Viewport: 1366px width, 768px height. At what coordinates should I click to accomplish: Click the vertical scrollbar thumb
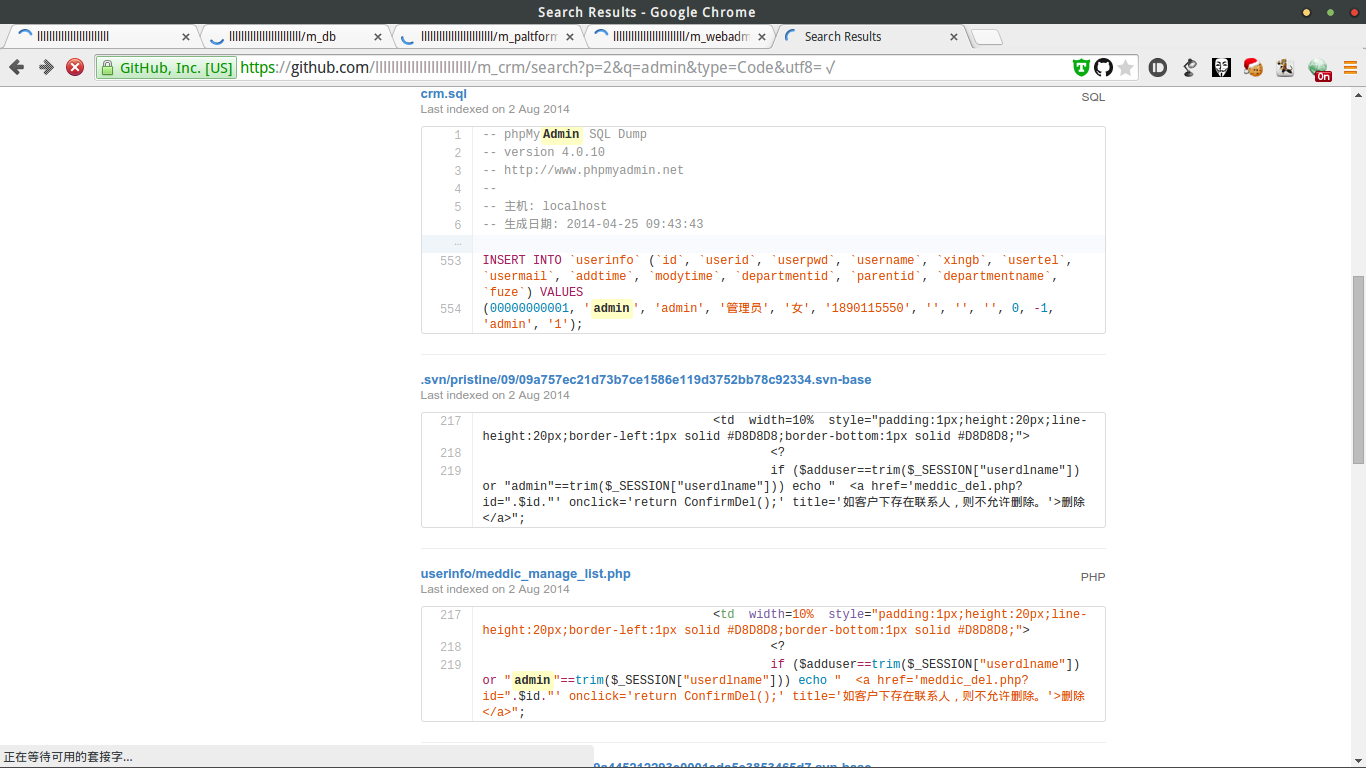1358,370
